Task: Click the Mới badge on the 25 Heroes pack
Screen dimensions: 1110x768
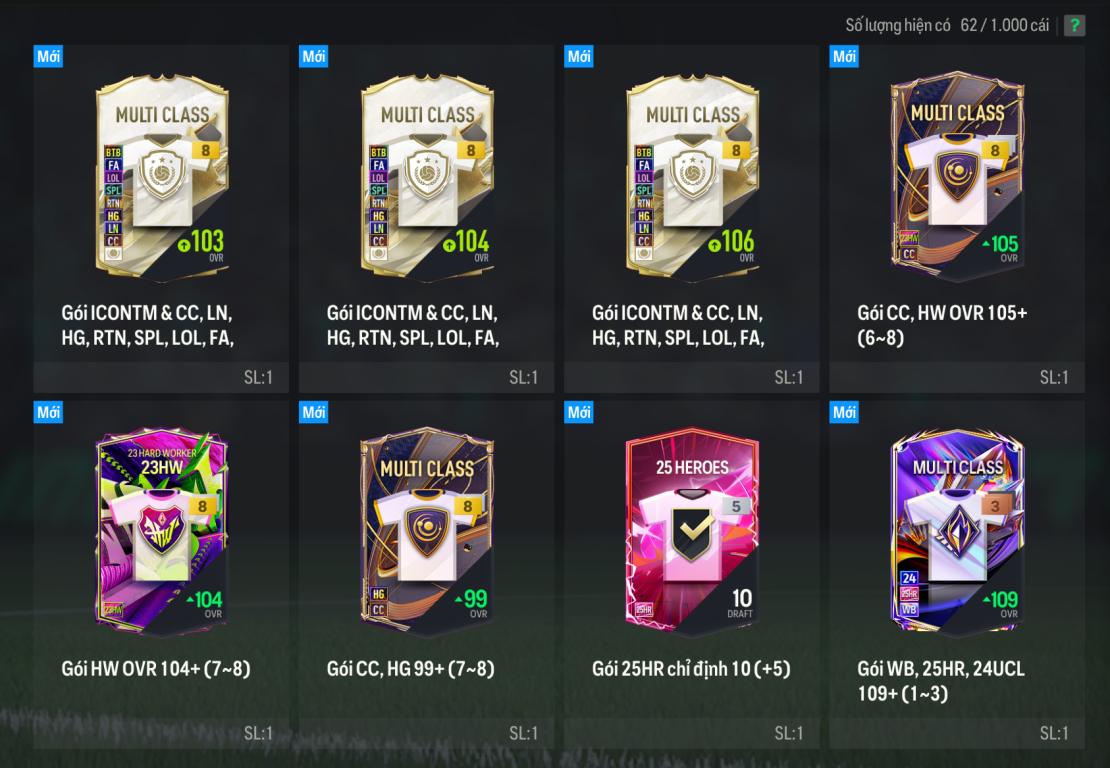Action: point(579,412)
